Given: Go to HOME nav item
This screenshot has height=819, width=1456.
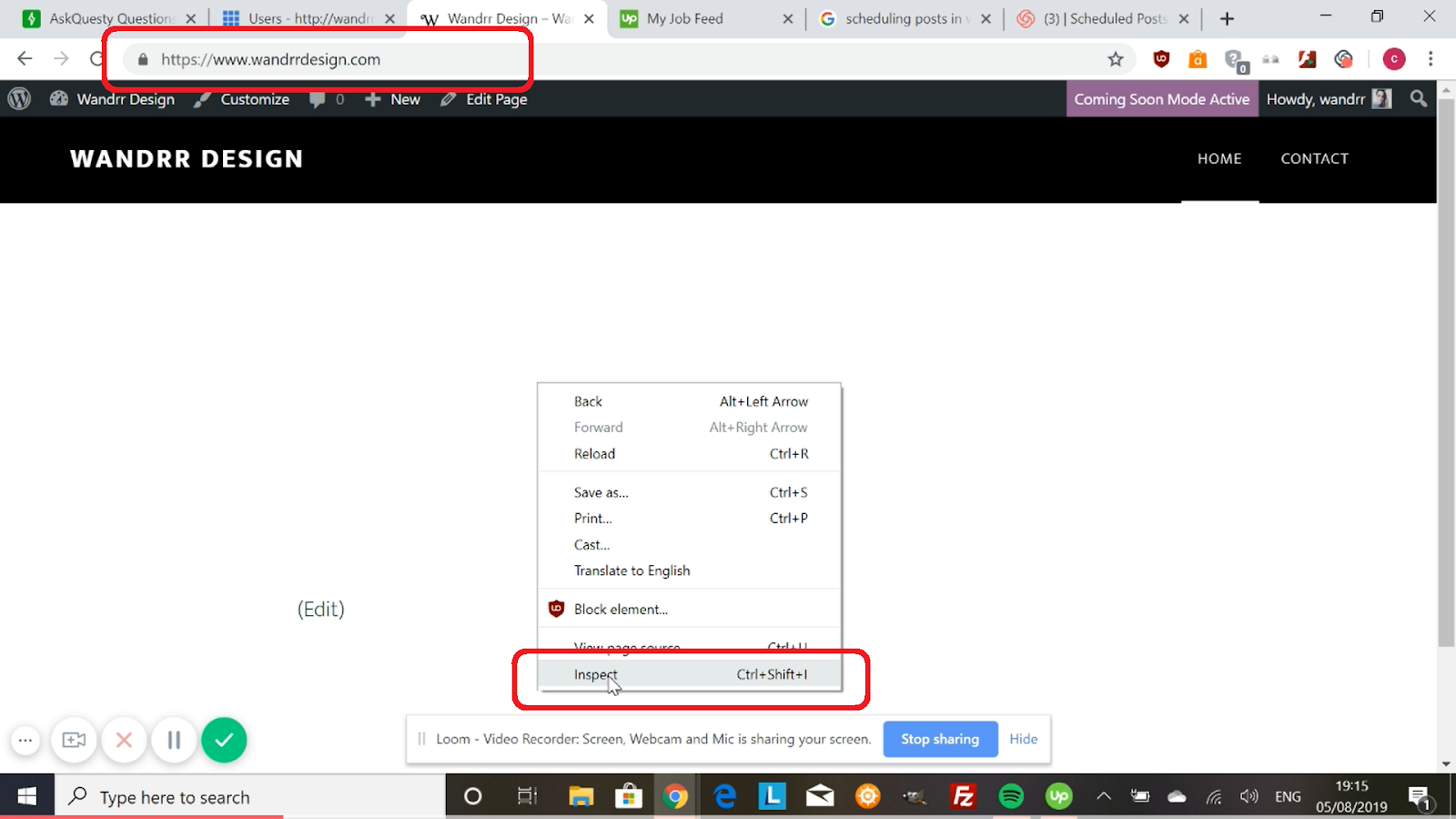Looking at the screenshot, I should click(1219, 158).
